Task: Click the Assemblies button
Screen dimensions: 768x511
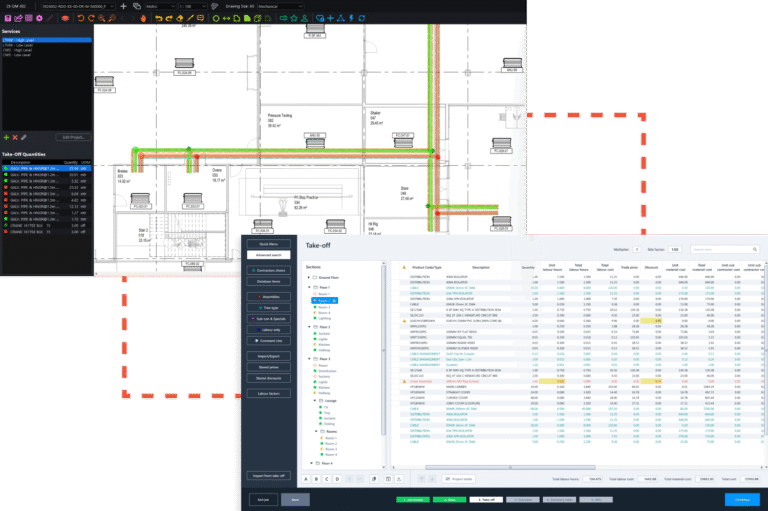Action: pyautogui.click(x=268, y=297)
